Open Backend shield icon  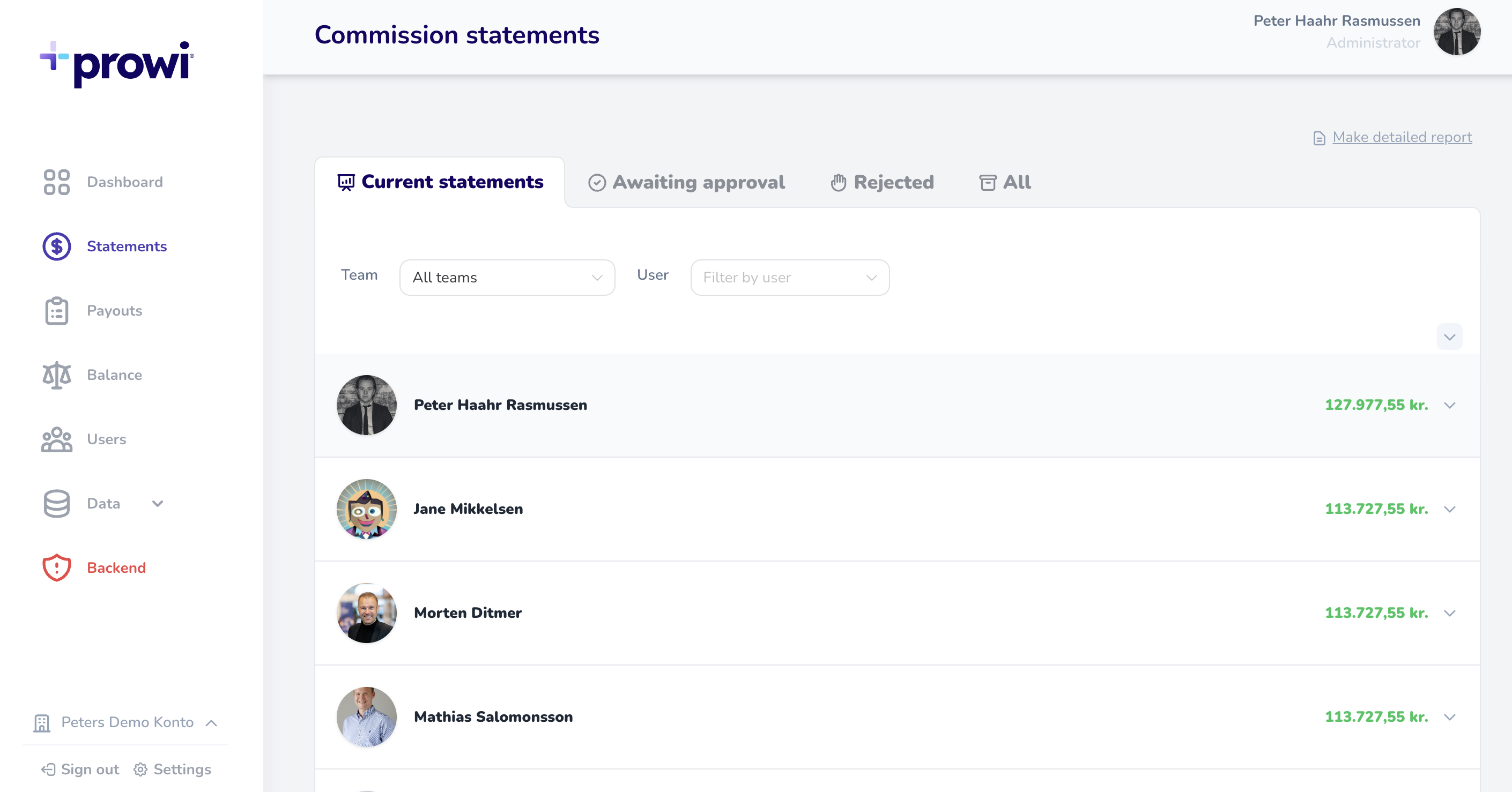coord(56,567)
